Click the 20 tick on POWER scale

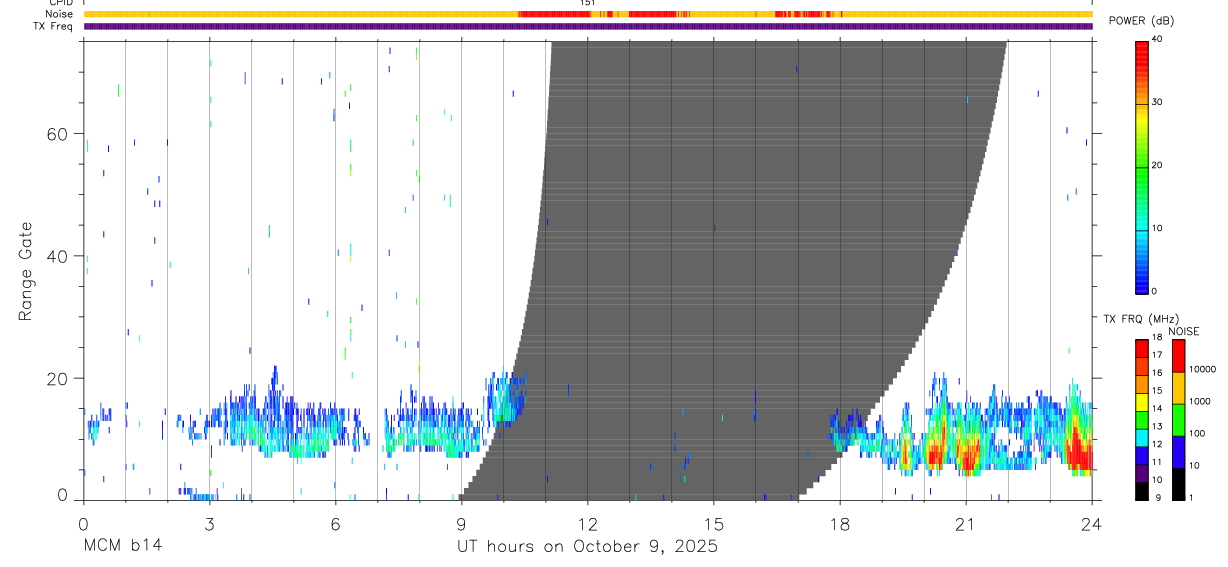coord(1156,165)
